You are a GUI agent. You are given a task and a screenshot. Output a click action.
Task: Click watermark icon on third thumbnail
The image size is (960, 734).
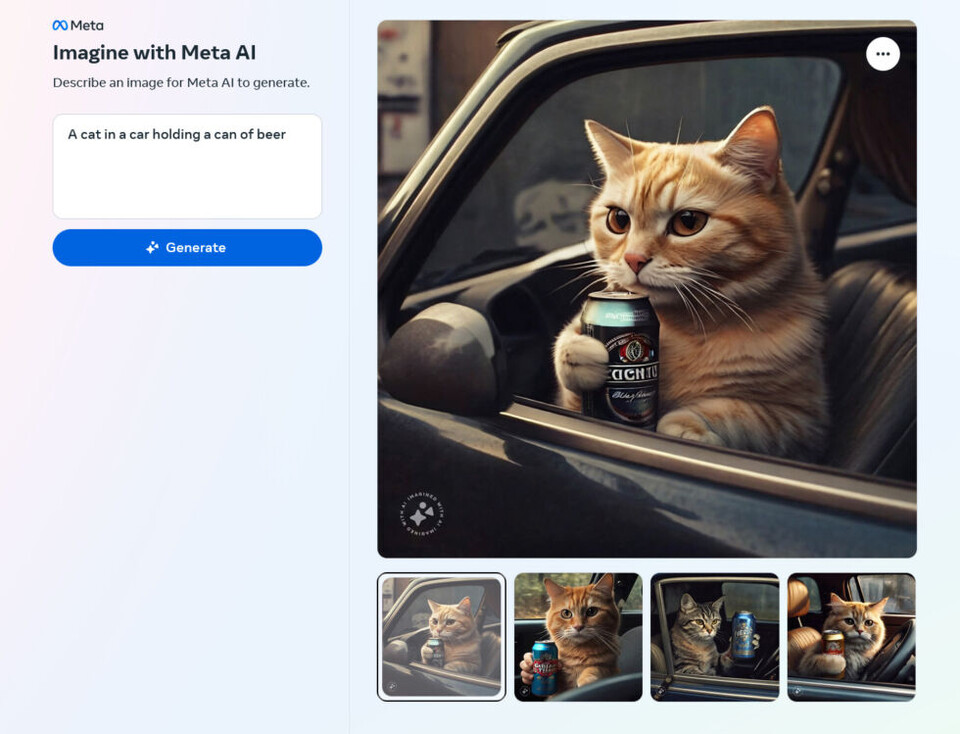[662, 689]
